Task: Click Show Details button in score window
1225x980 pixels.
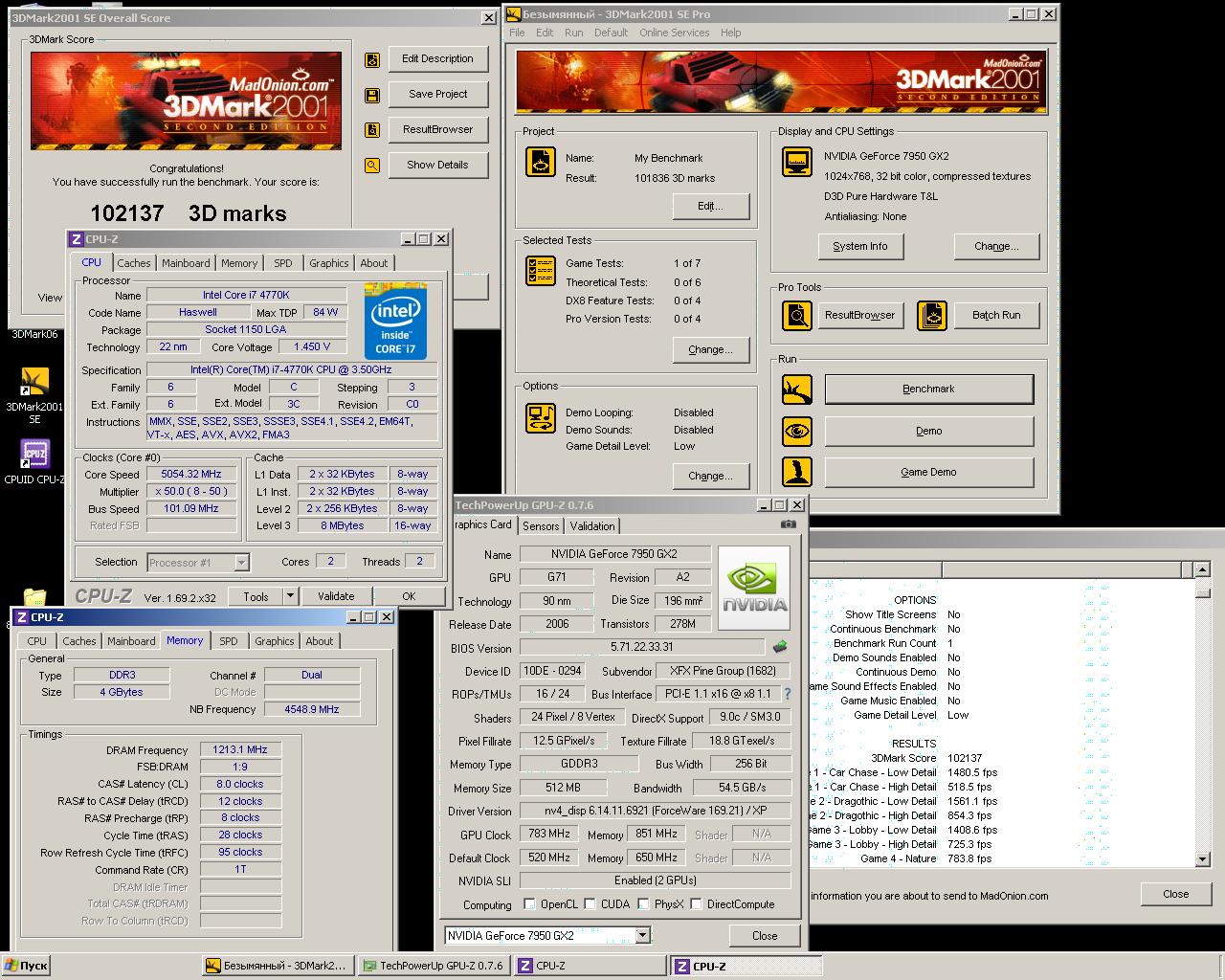Action: click(x=437, y=165)
